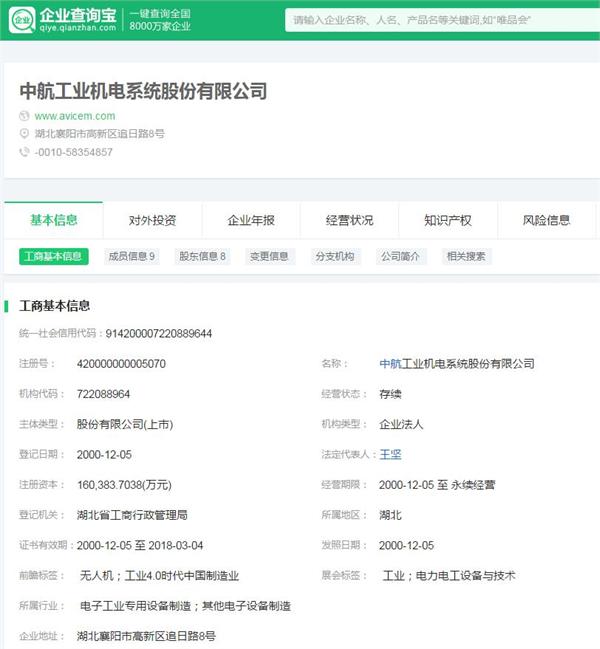Click the 2000-12-05 至 永续经营 term text
The width and height of the screenshot is (600, 649).
[437, 485]
